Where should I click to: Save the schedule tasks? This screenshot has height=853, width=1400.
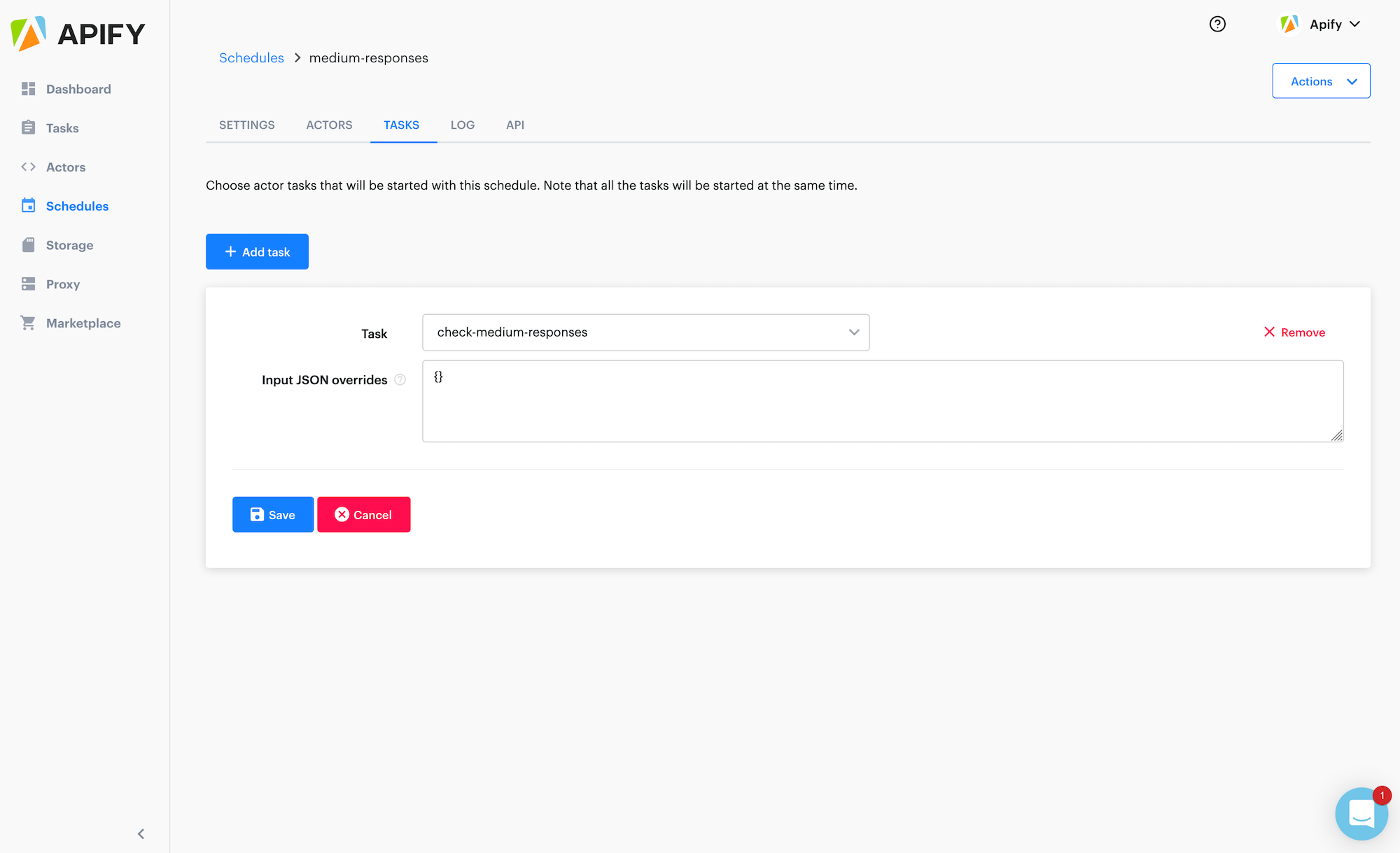point(273,514)
